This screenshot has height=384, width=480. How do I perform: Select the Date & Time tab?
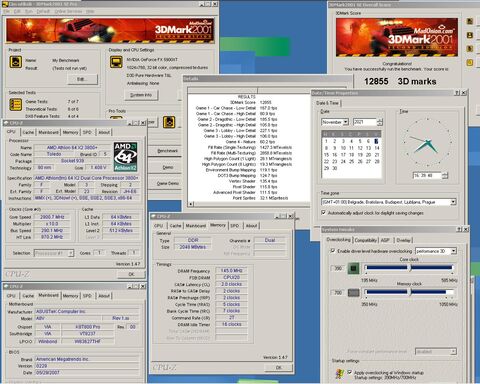pos(327,103)
